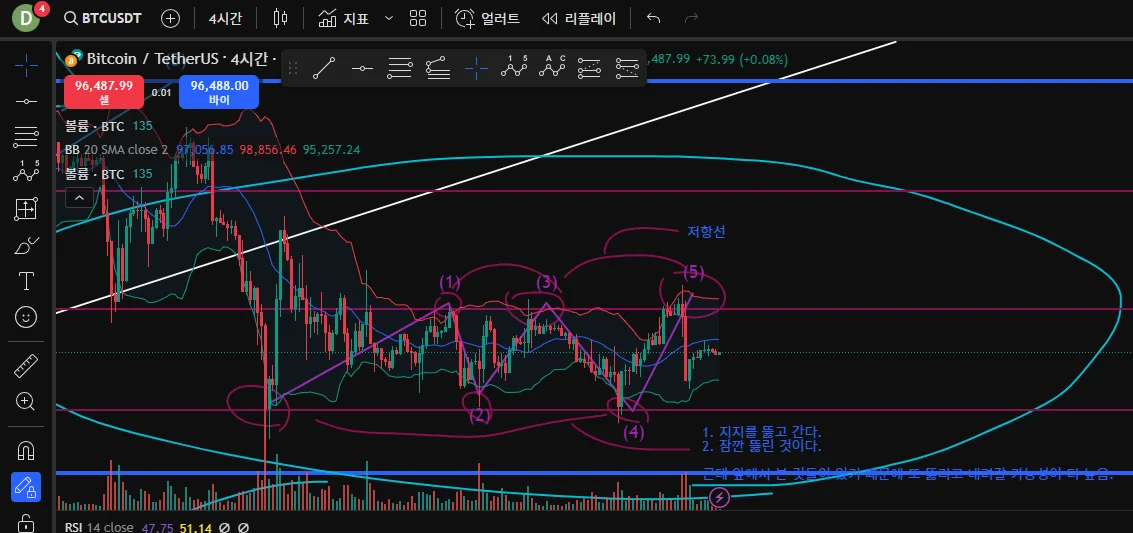Click the (5) wave label on chart
This screenshot has height=533, width=1133.
click(x=694, y=272)
